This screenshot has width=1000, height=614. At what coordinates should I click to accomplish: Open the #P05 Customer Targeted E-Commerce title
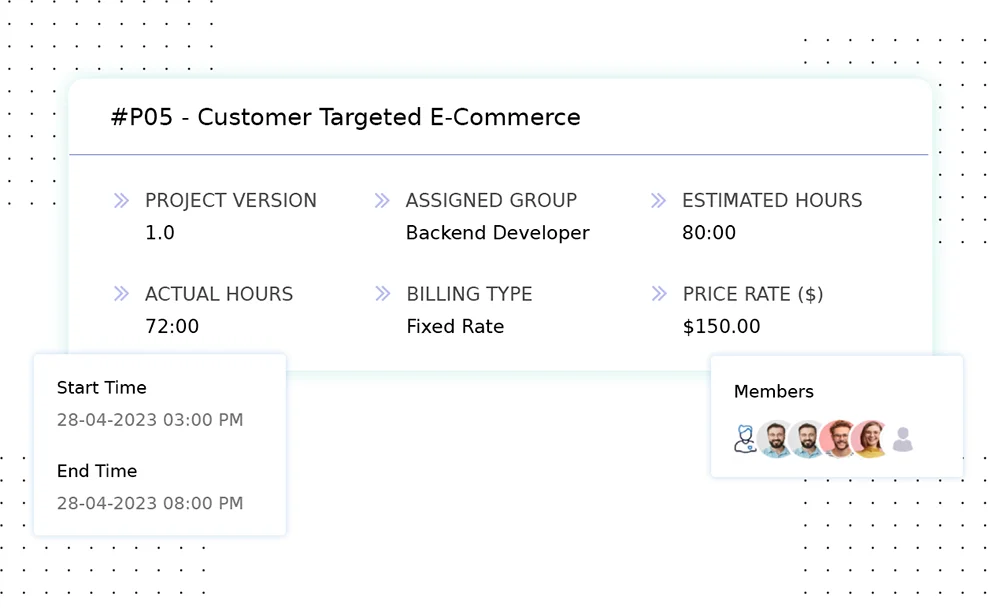(x=345, y=117)
